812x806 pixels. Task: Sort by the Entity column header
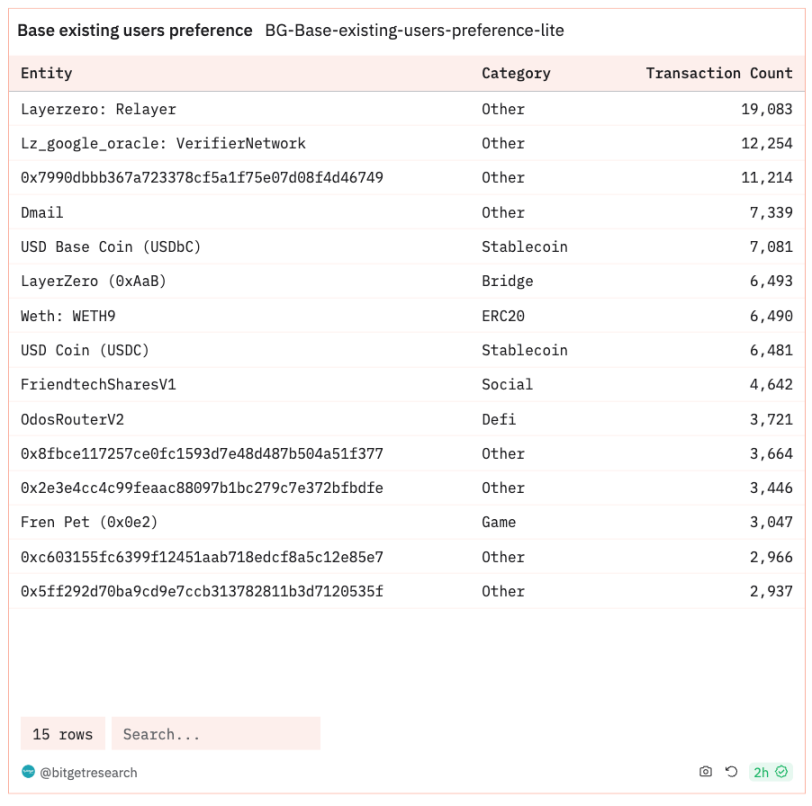pyautogui.click(x=47, y=73)
